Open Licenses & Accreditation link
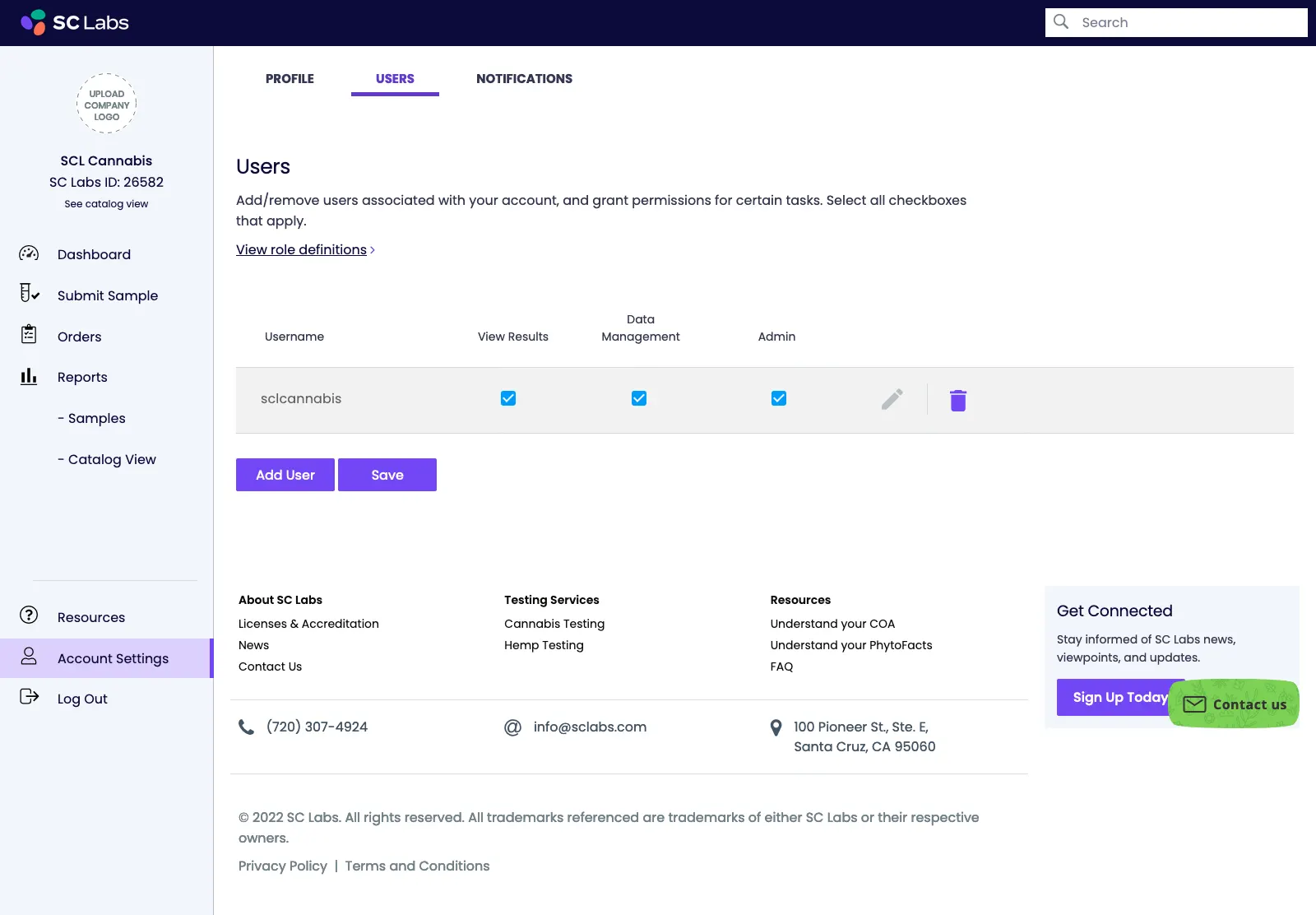 coord(308,624)
